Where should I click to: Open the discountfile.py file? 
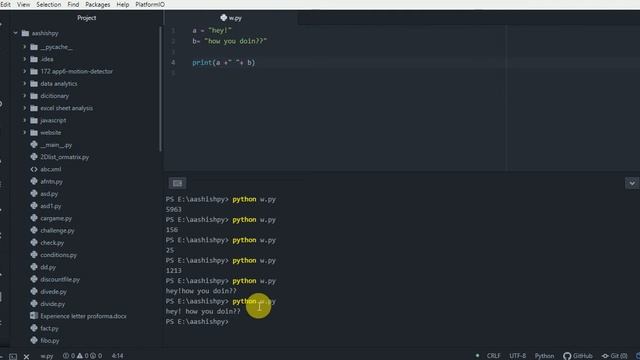(60, 280)
